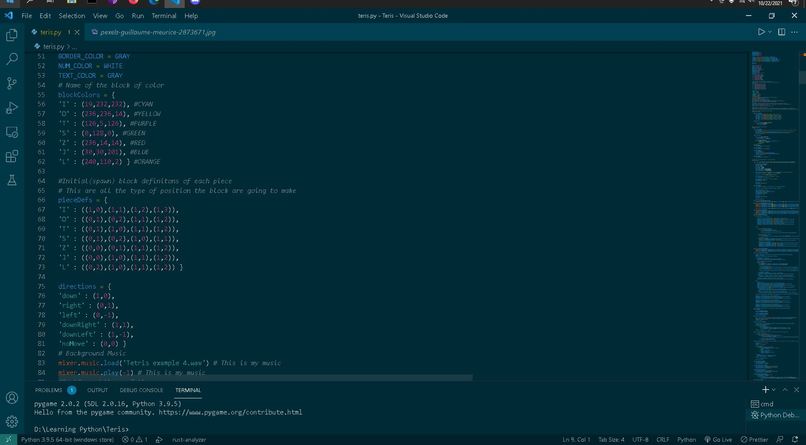
Task: Switch to the DEBUG CONSOLE tab
Action: click(x=141, y=390)
